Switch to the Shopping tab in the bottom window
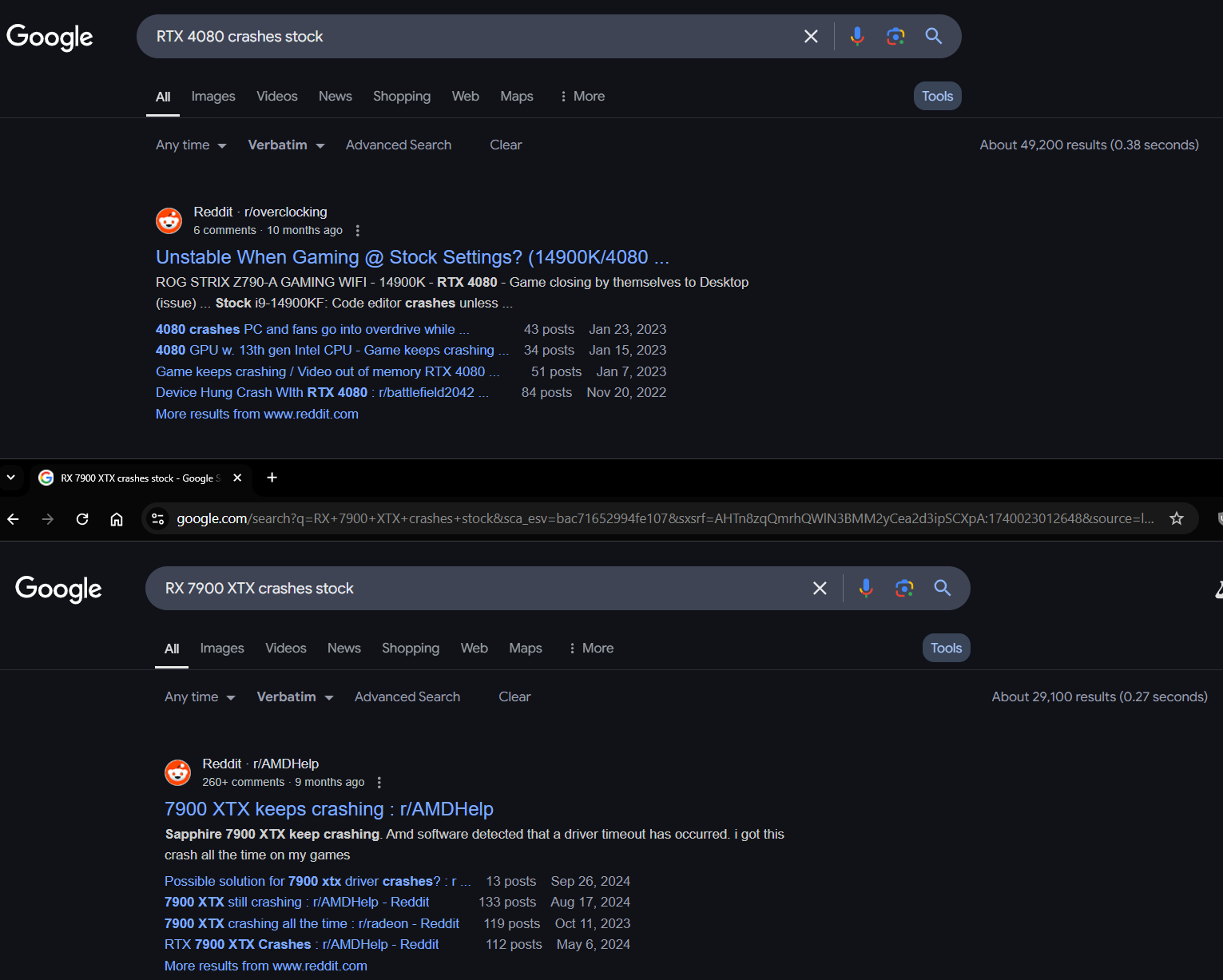 (x=411, y=648)
